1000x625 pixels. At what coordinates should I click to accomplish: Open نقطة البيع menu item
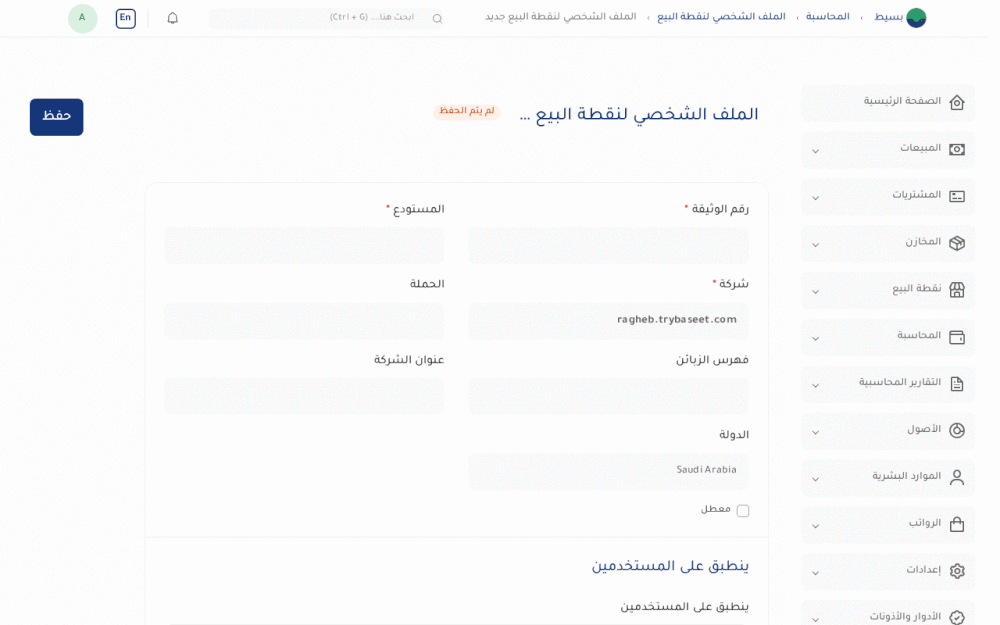pyautogui.click(x=888, y=290)
